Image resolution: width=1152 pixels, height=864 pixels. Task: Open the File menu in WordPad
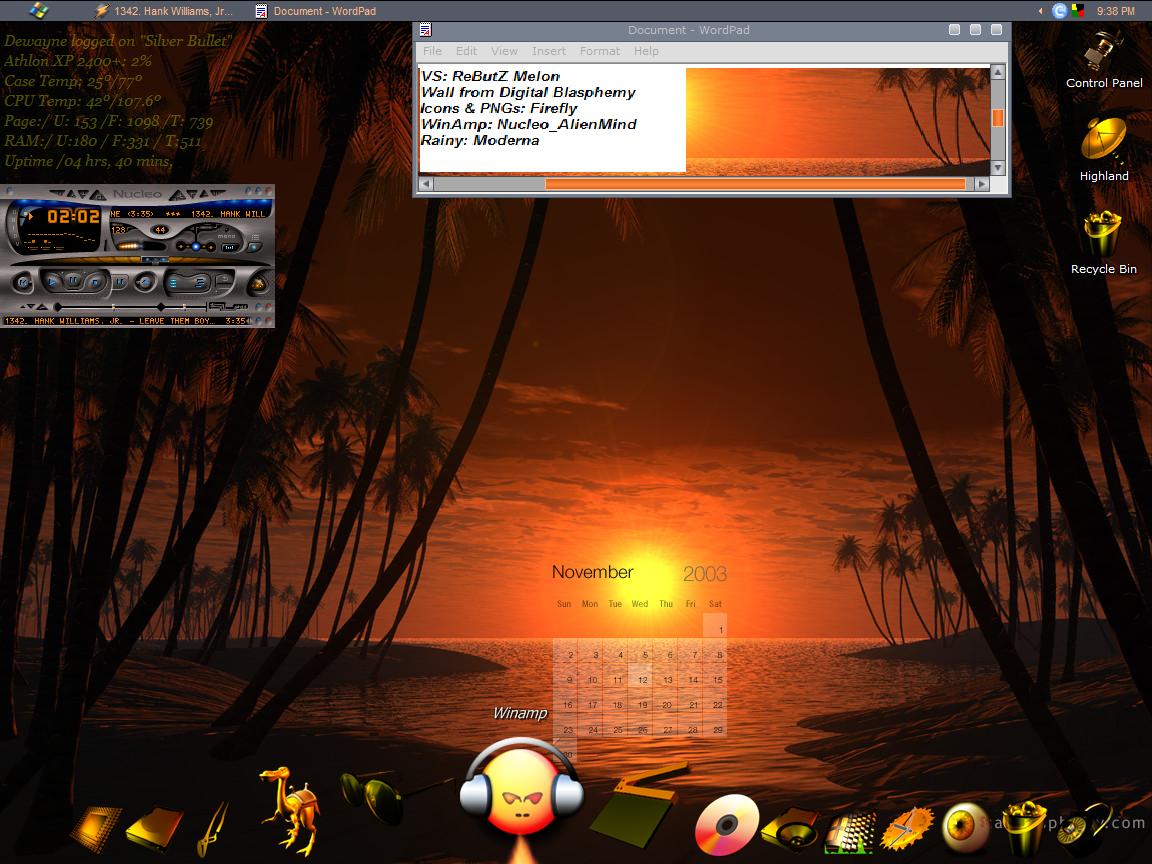point(432,51)
